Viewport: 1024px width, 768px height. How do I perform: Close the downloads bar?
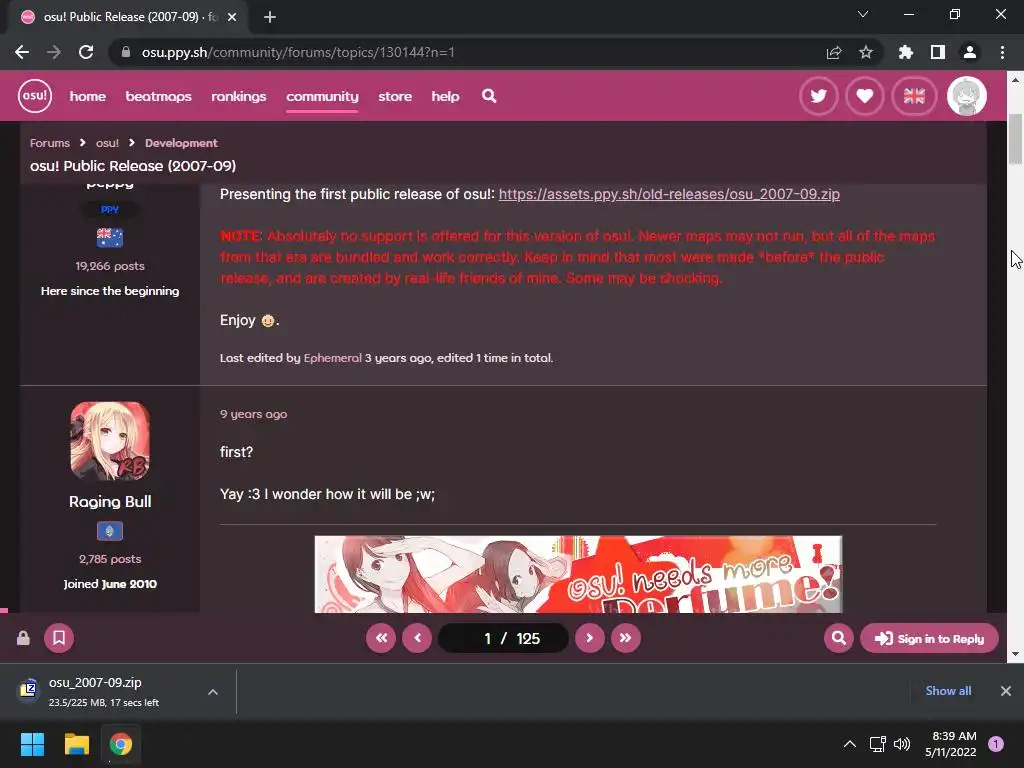pyautogui.click(x=1006, y=691)
